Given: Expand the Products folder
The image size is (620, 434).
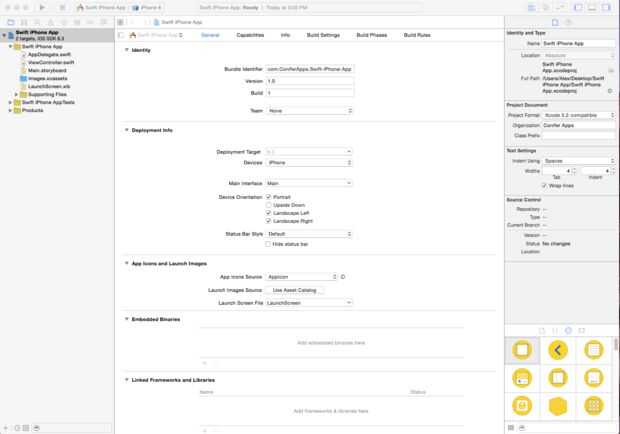Looking at the screenshot, I should (x=10, y=110).
